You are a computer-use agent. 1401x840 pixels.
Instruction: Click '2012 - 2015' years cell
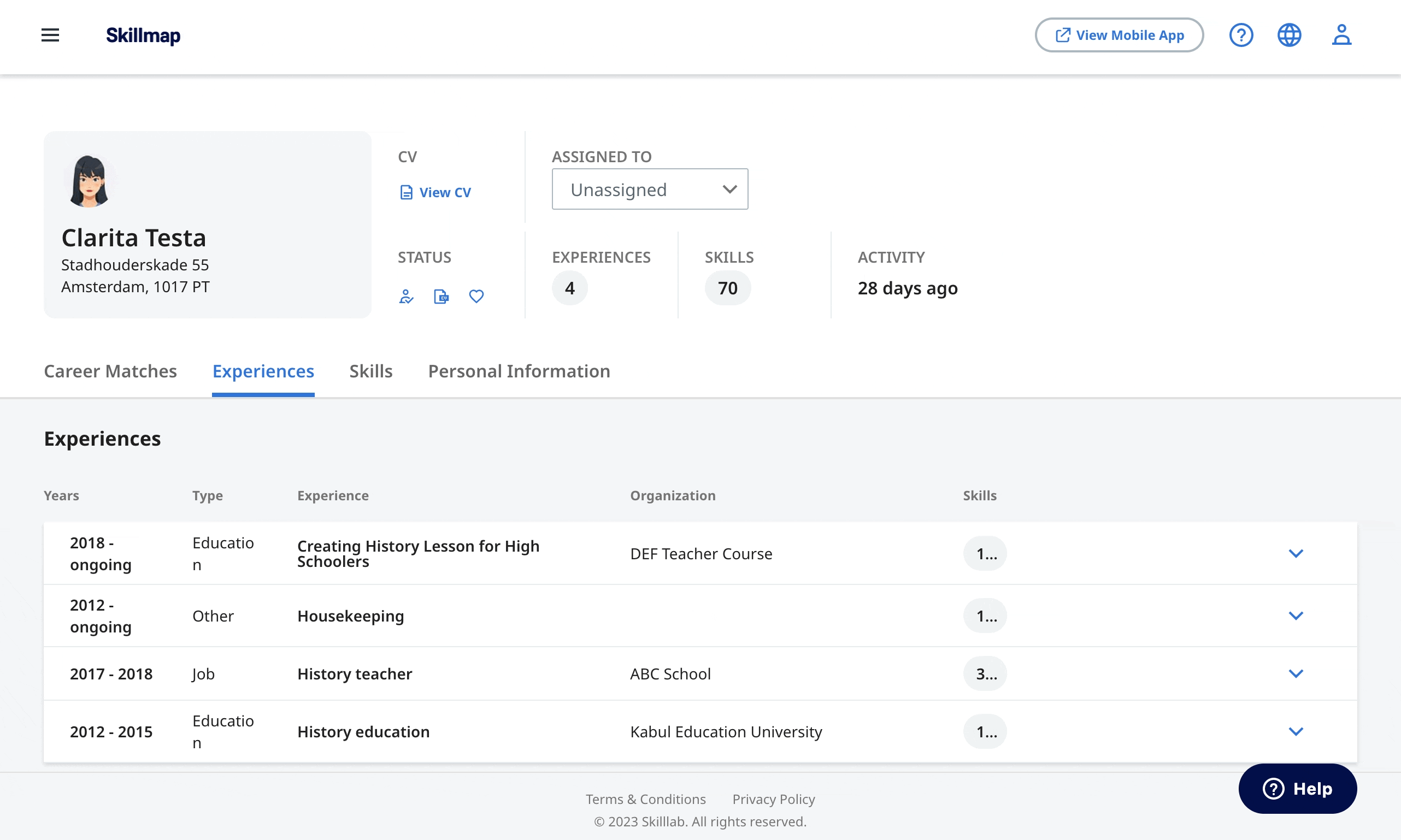coord(111,731)
